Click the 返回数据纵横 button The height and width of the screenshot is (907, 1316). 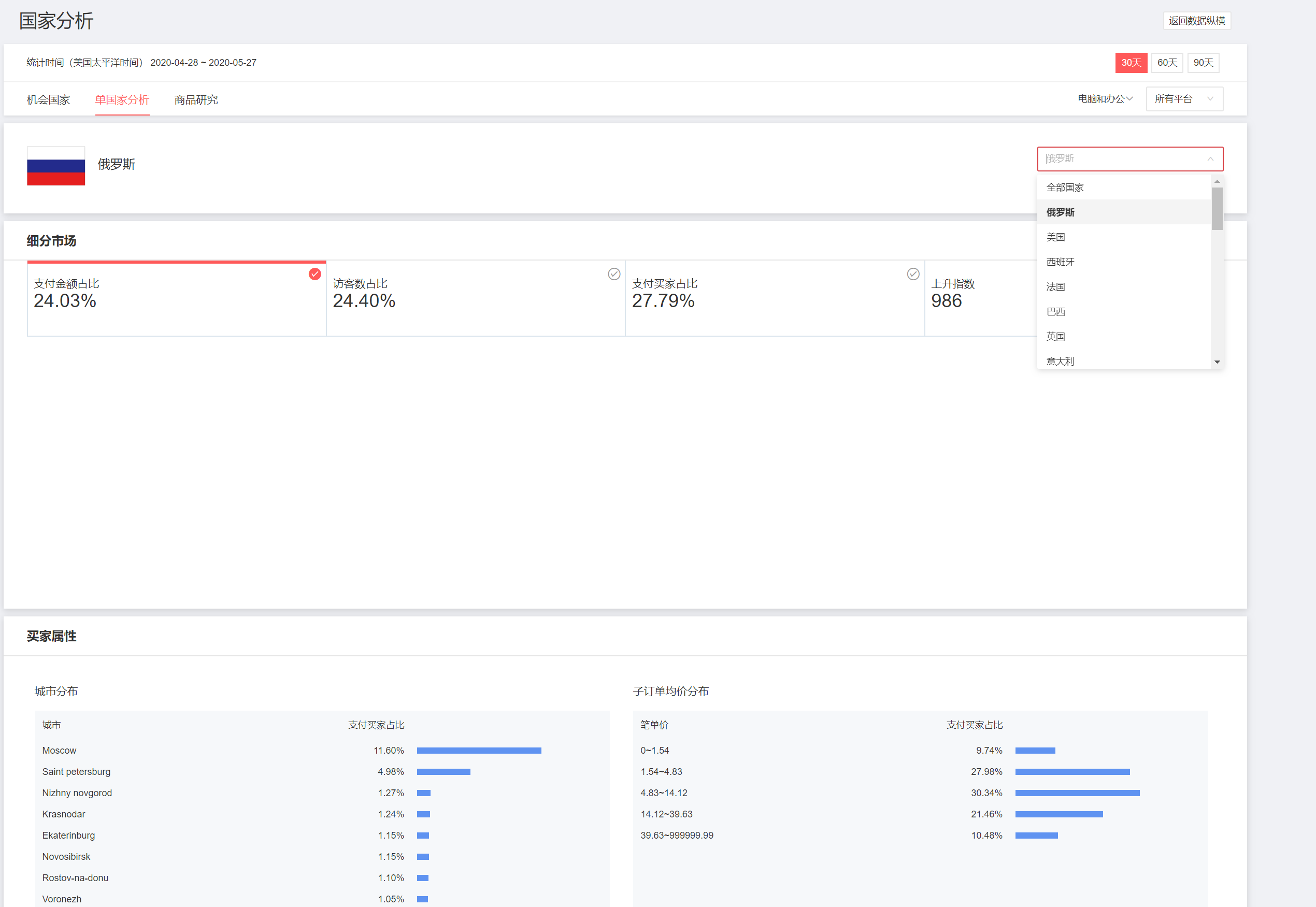(x=1197, y=21)
